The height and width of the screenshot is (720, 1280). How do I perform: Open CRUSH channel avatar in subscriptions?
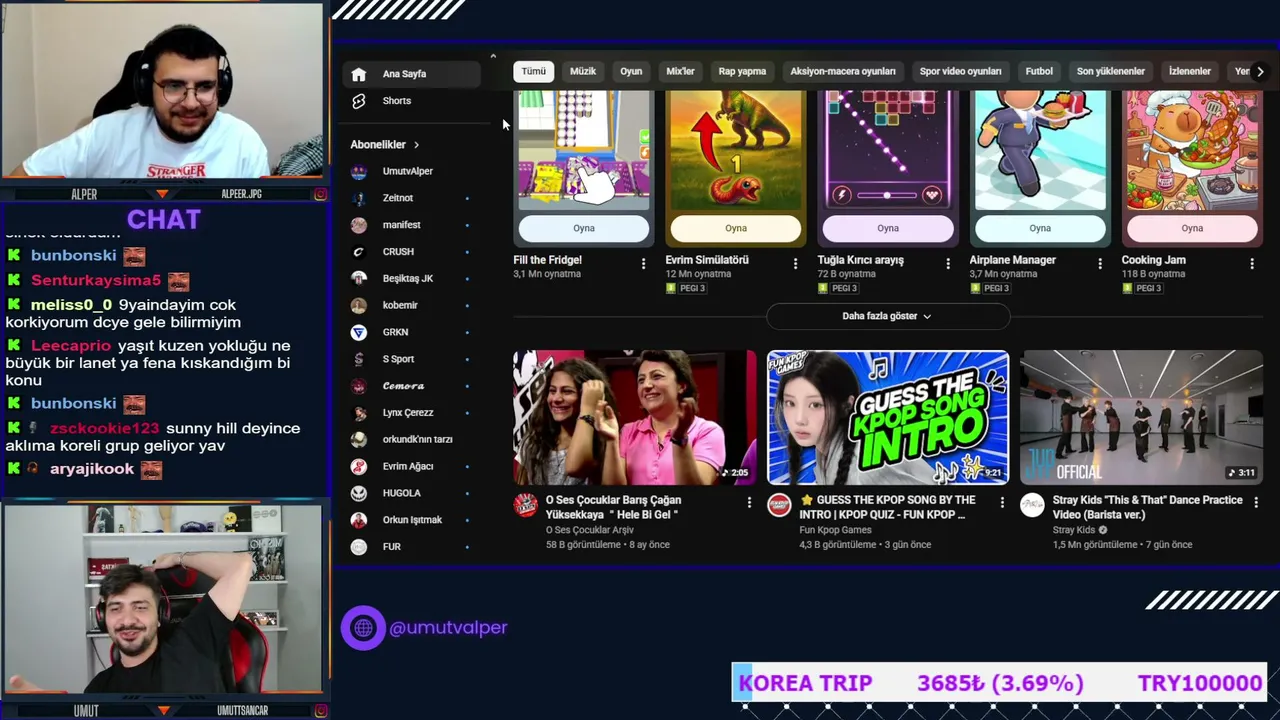coord(359,252)
